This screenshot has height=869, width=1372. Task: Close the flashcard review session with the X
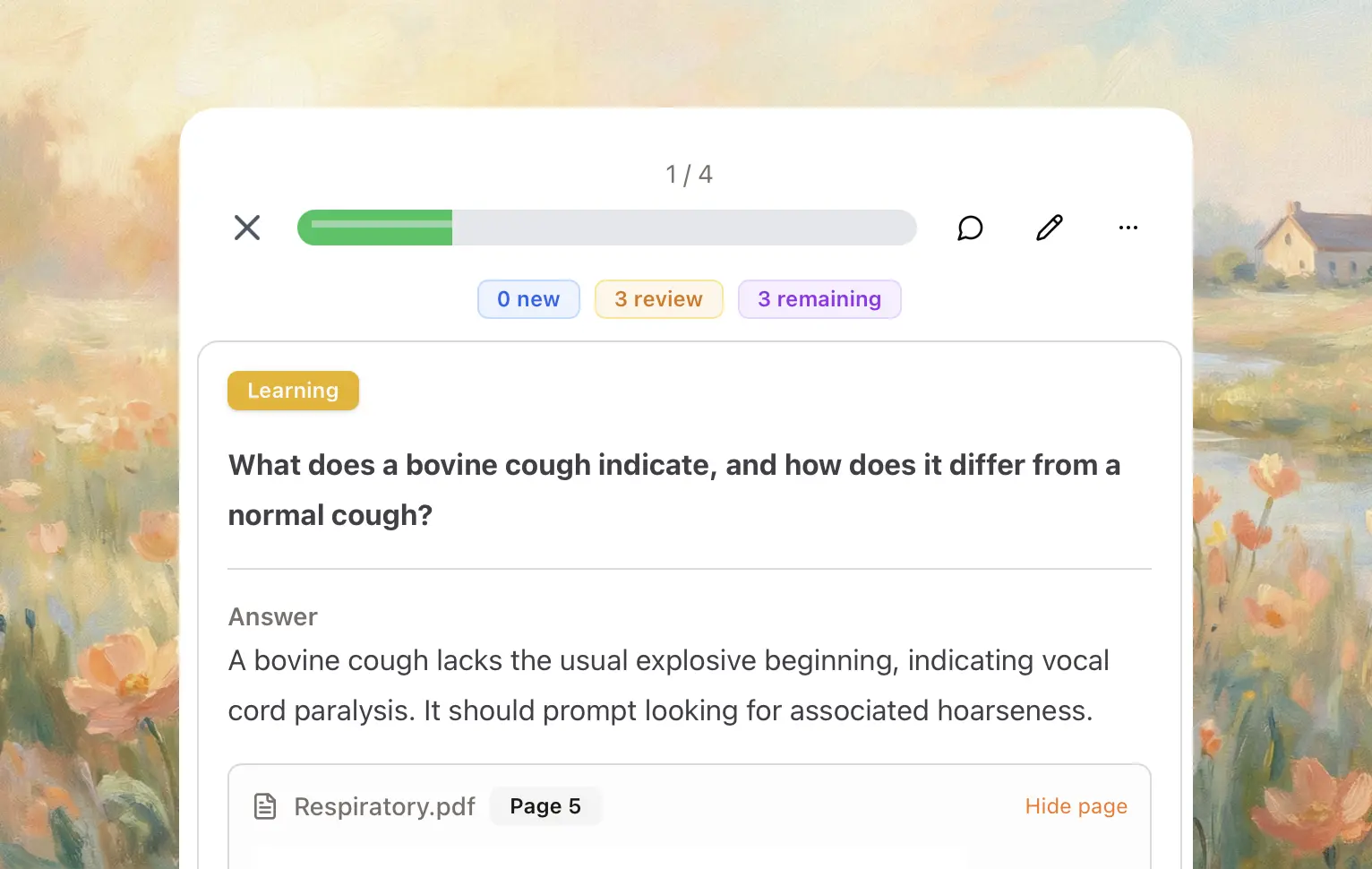pos(247,228)
